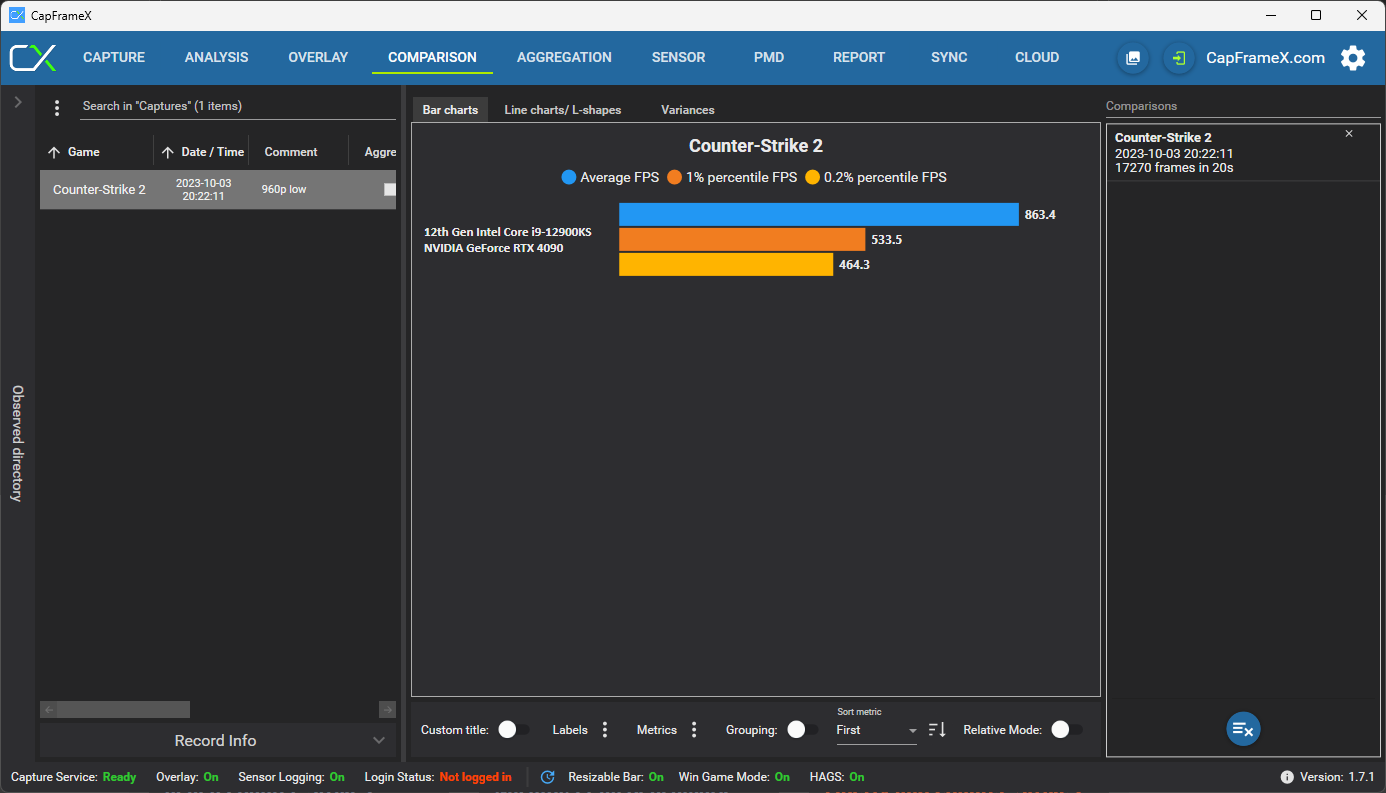
Task: Open the screenshots gallery icon
Action: pyautogui.click(x=1133, y=58)
